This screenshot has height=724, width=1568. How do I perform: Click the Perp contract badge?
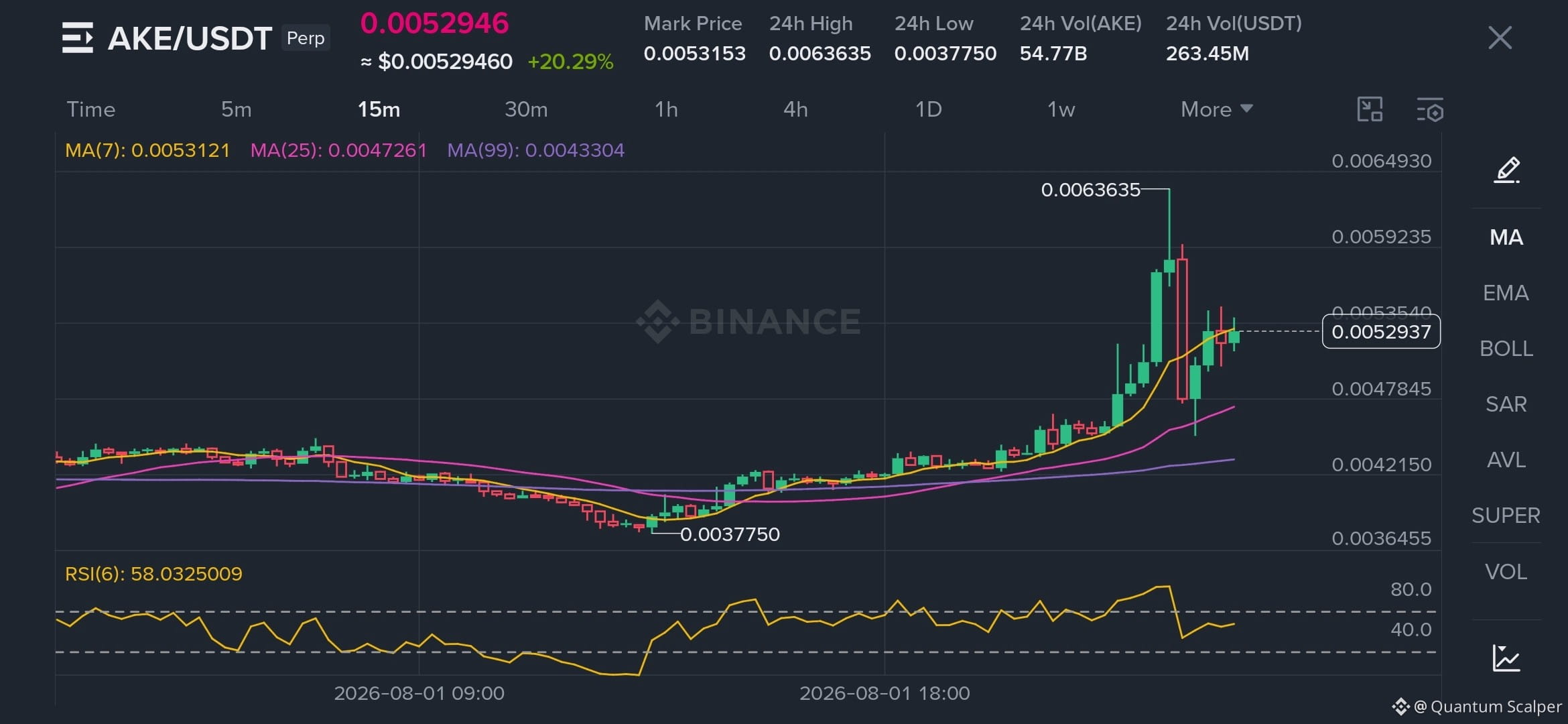[306, 38]
